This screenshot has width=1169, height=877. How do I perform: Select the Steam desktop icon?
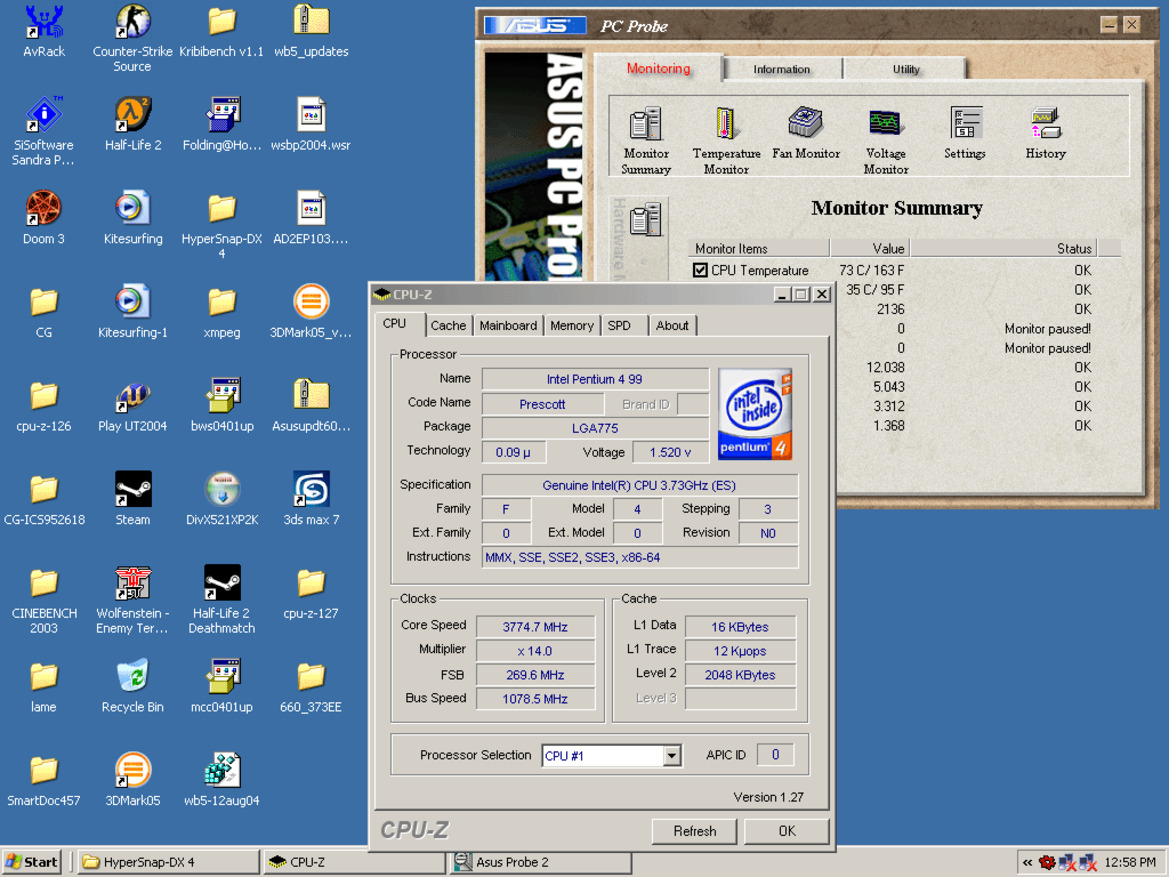click(133, 498)
